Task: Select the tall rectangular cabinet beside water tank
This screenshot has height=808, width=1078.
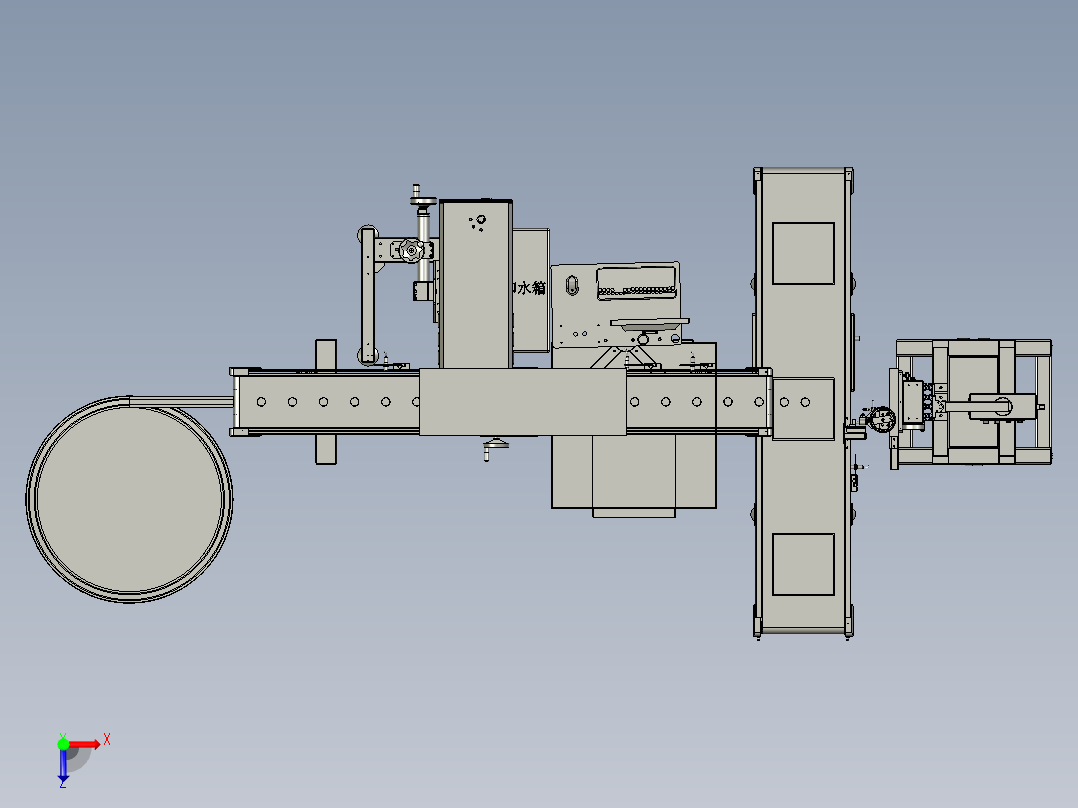Action: (x=476, y=284)
